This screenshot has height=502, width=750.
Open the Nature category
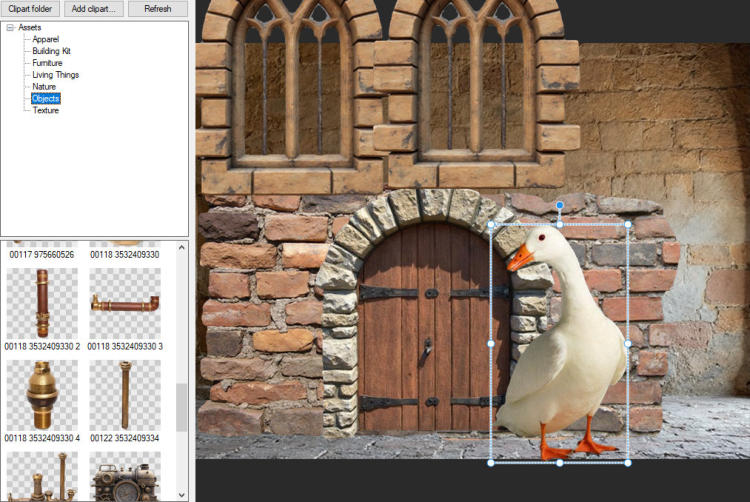44,87
